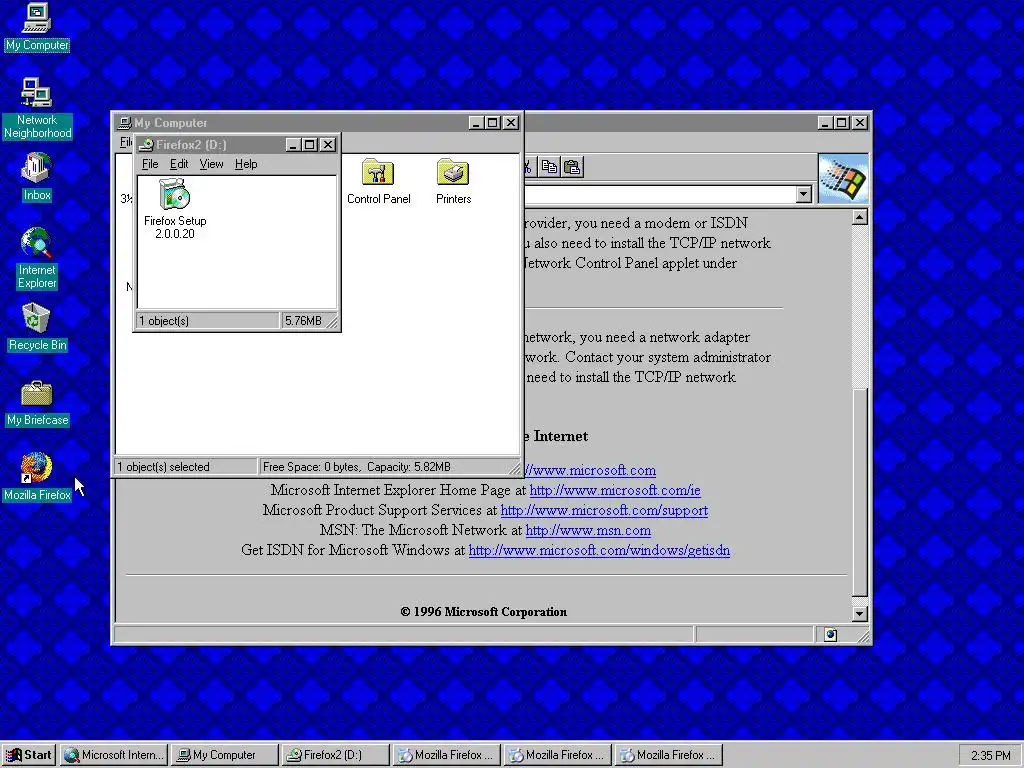Follow the www.microsoft.com link
Image resolution: width=1024 pixels, height=768 pixels.
tap(590, 470)
